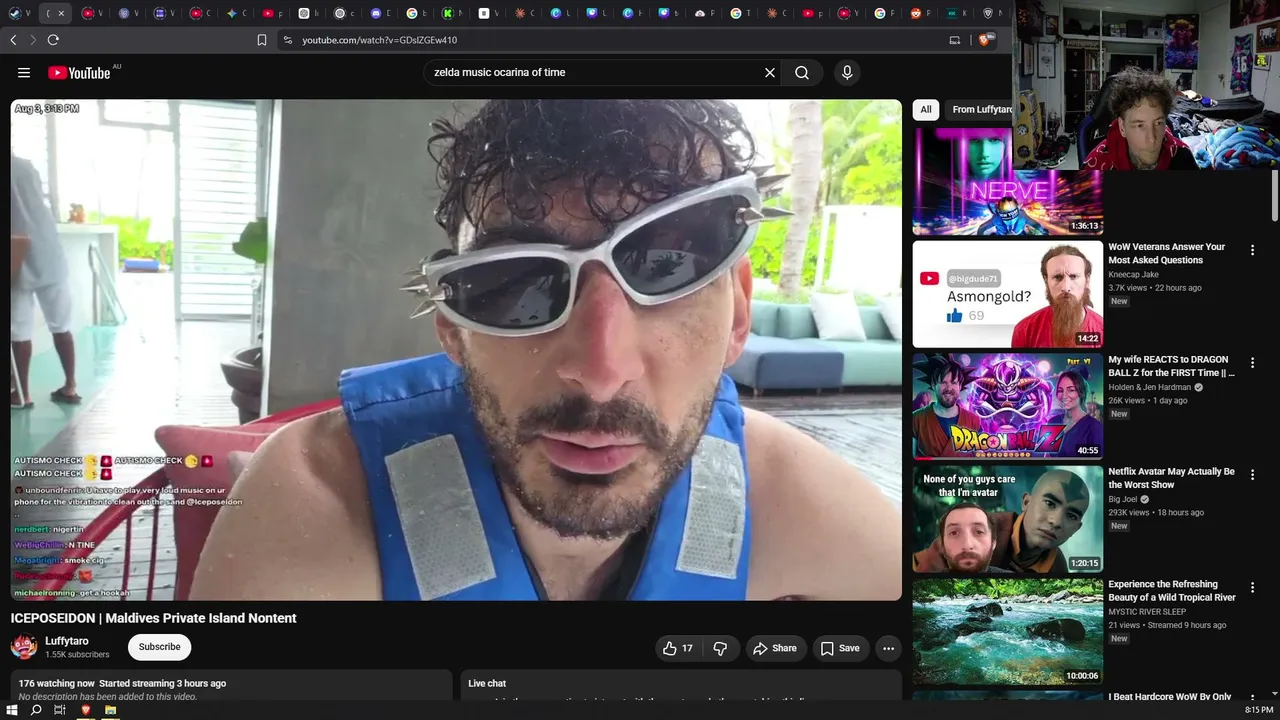
Task: Open the Dragon Ball Z reaction thumbnail
Action: click(1008, 406)
